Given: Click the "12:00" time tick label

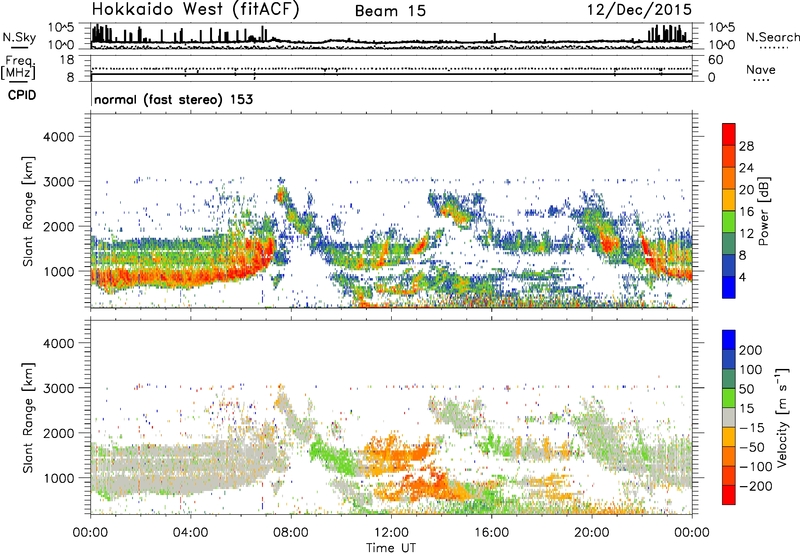Looking at the screenshot, I should point(391,533).
